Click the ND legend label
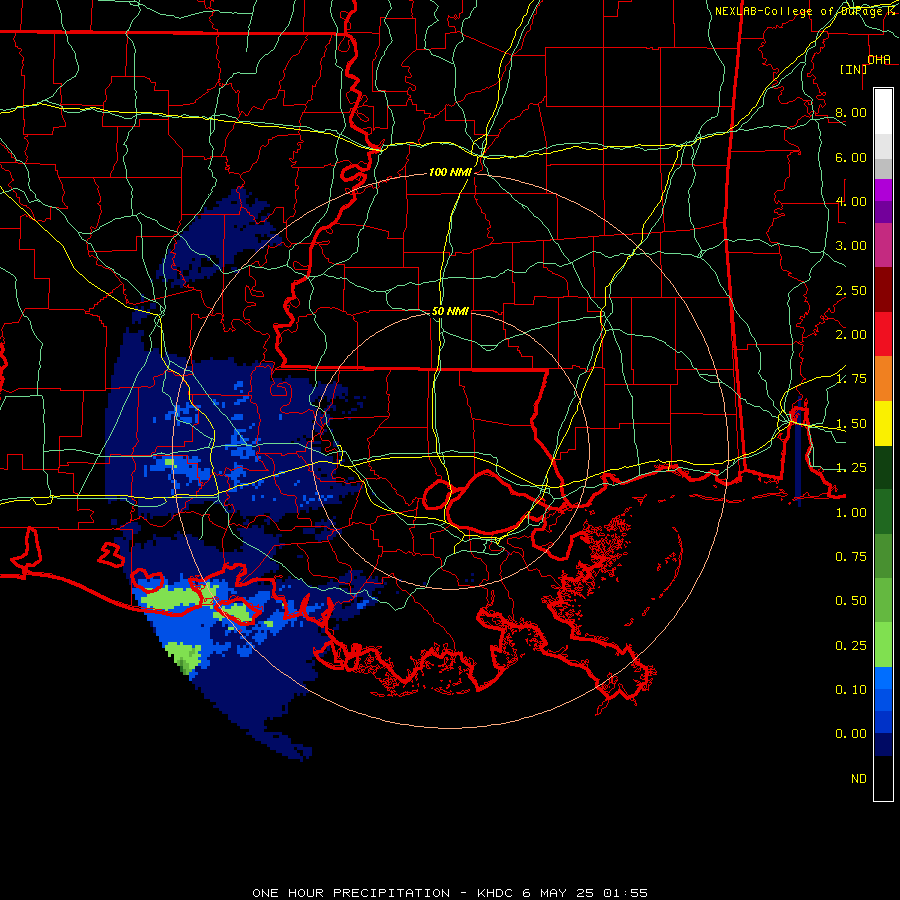900x900 pixels. [859, 779]
